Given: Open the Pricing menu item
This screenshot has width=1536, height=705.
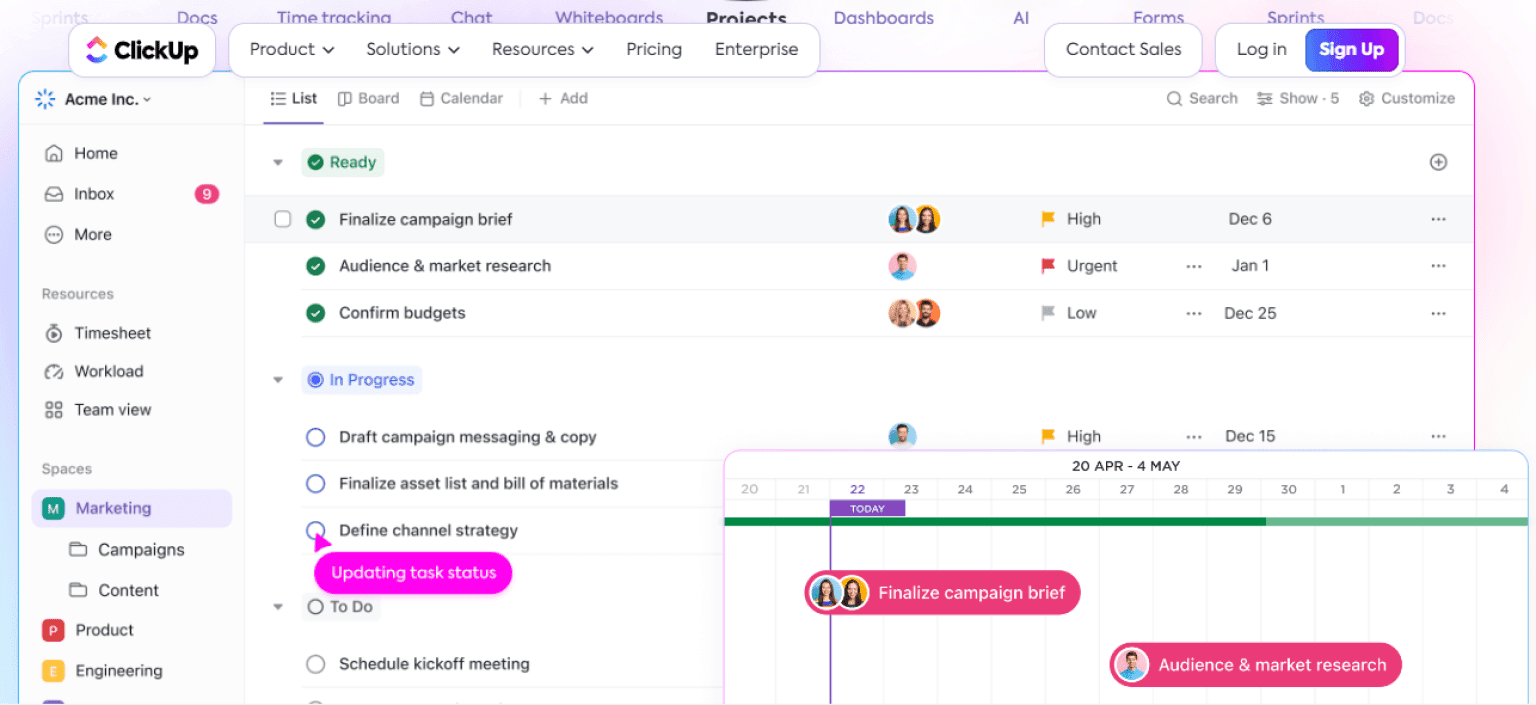Looking at the screenshot, I should click(x=654, y=49).
